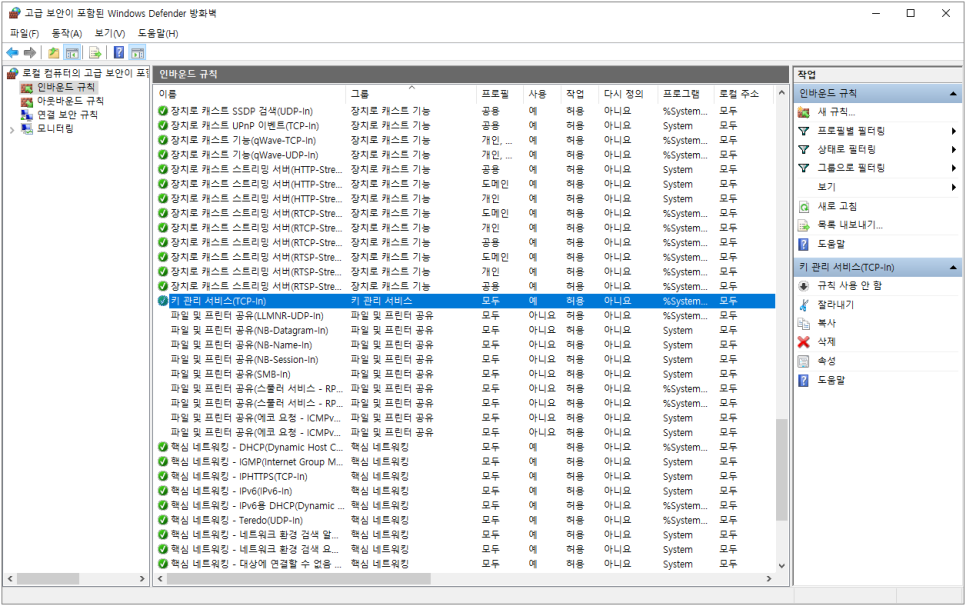The height and width of the screenshot is (606, 966).
Task: Open the 보기(V) menu in the menu bar
Action: pos(110,33)
